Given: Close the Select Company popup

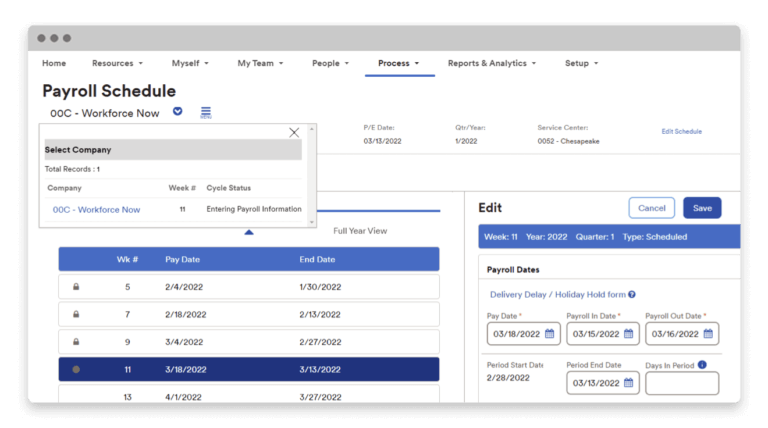Looking at the screenshot, I should tap(294, 133).
